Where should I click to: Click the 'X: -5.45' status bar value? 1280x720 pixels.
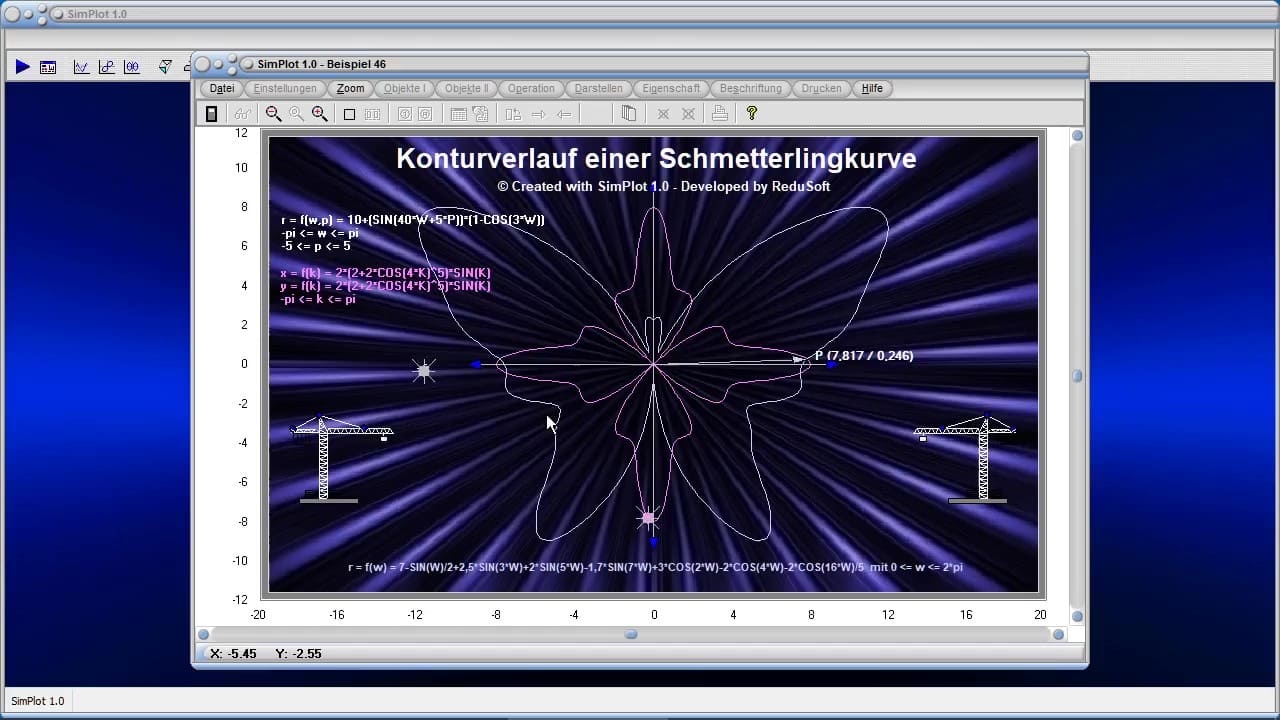233,653
